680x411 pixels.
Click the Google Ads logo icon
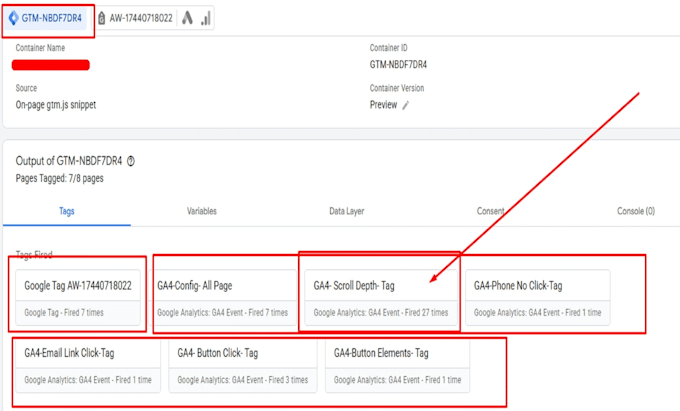[187, 18]
